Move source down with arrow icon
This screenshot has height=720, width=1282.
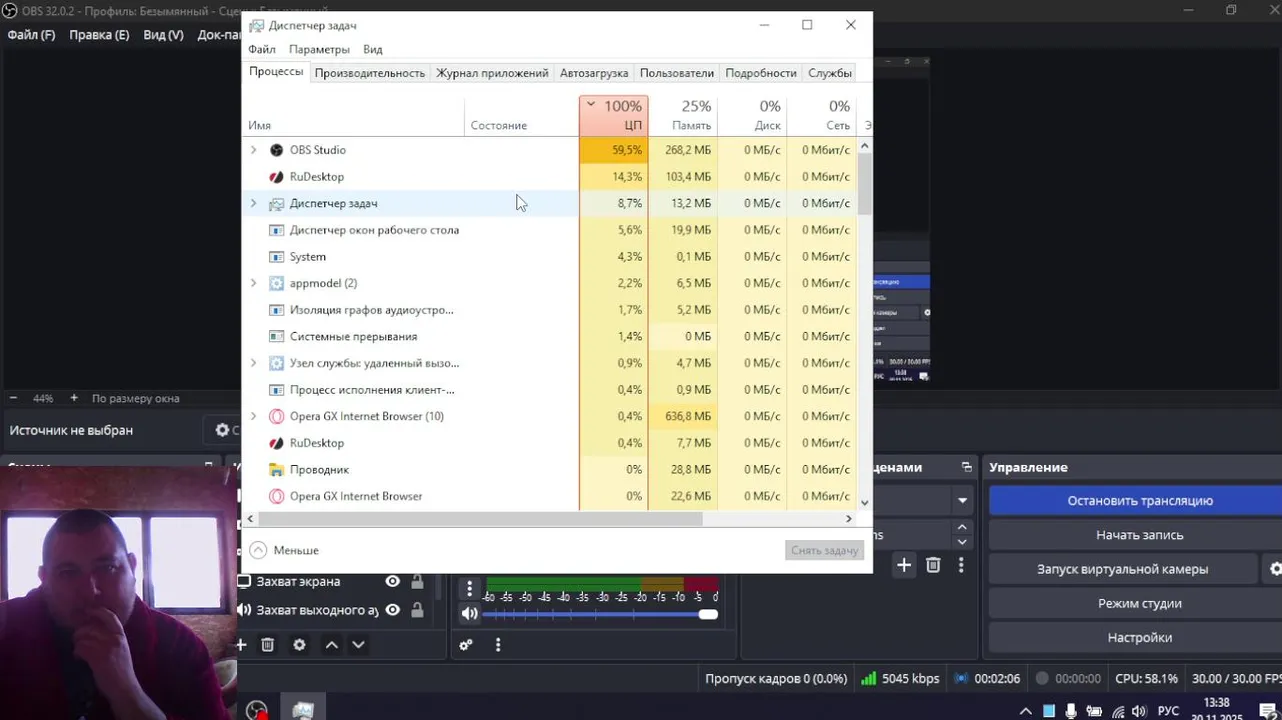358,645
